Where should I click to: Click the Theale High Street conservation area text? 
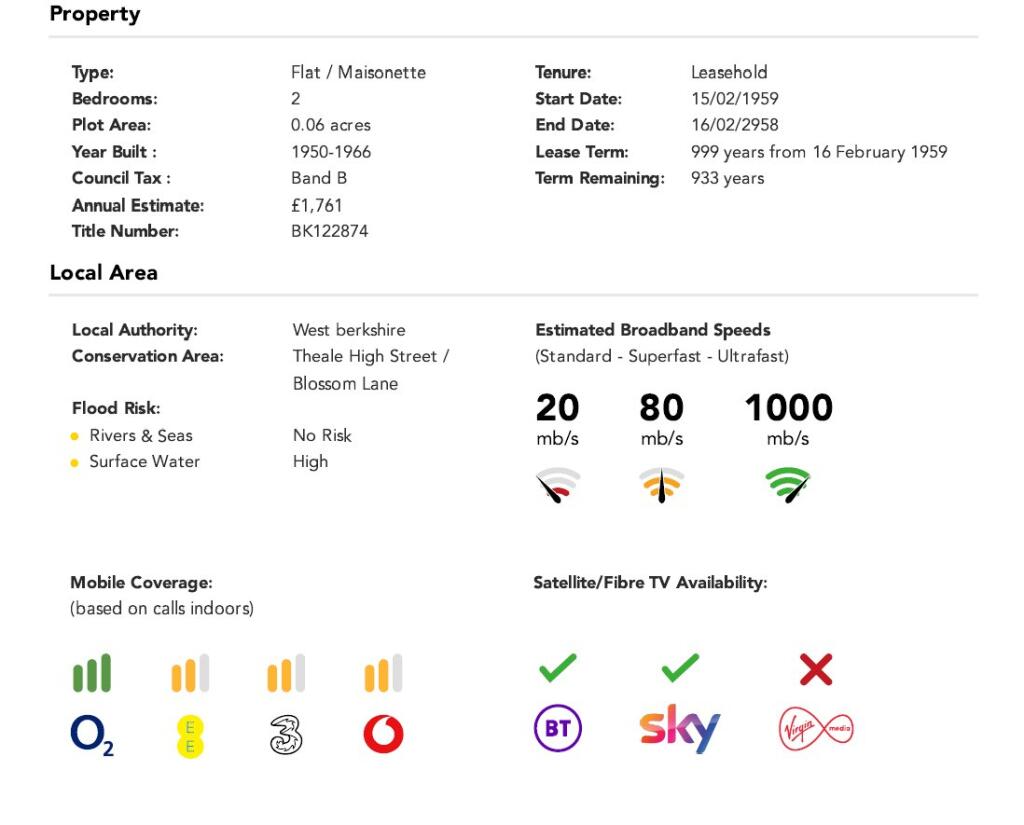tap(370, 356)
